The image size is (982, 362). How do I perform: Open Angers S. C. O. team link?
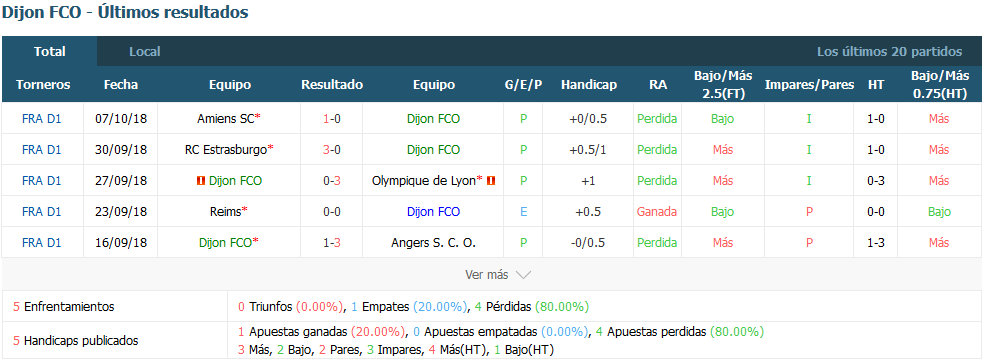pyautogui.click(x=433, y=243)
